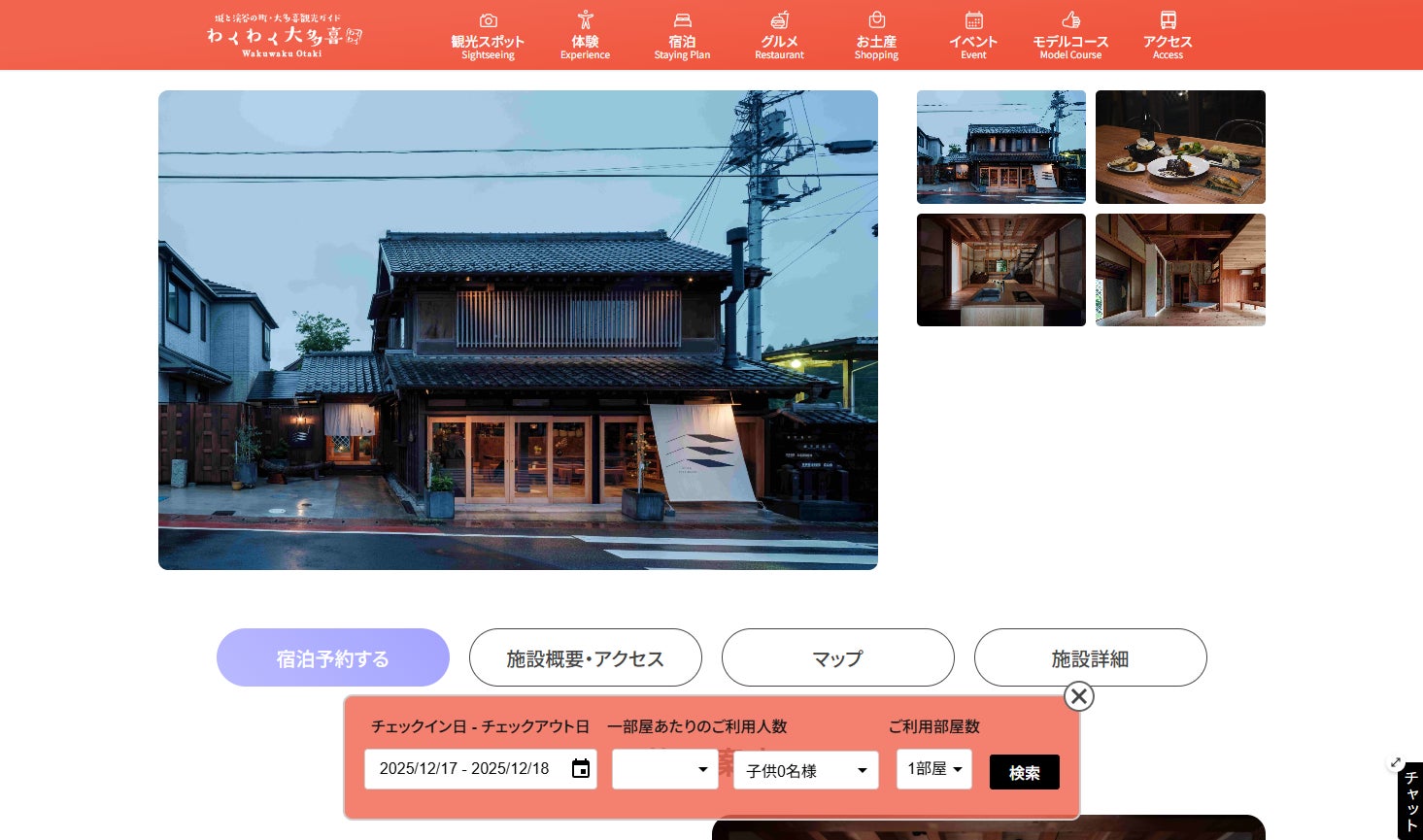The height and width of the screenshot is (840, 1423).
Task: Open the Experience section icon
Action: (586, 19)
